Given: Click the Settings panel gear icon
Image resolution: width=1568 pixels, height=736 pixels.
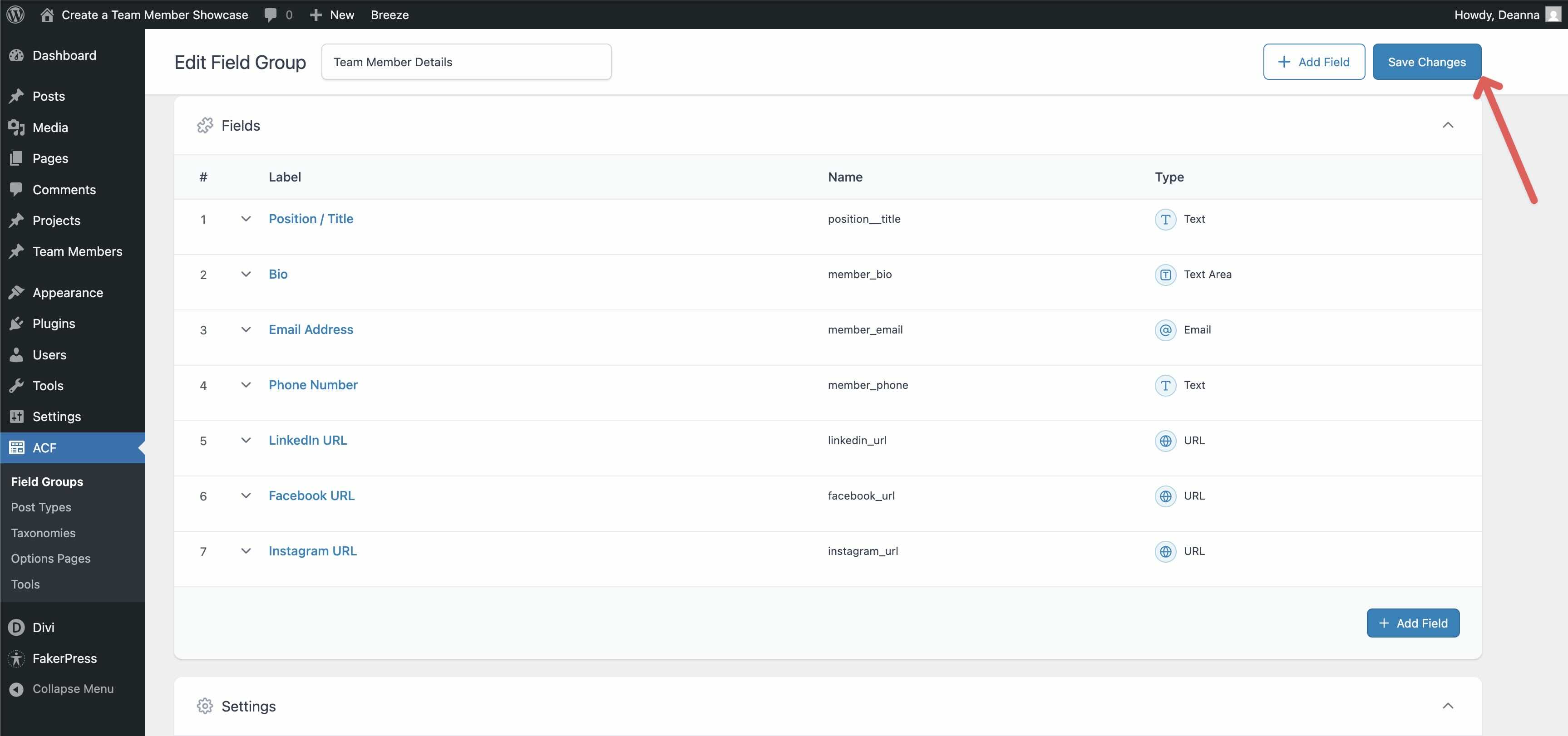Looking at the screenshot, I should 205,706.
